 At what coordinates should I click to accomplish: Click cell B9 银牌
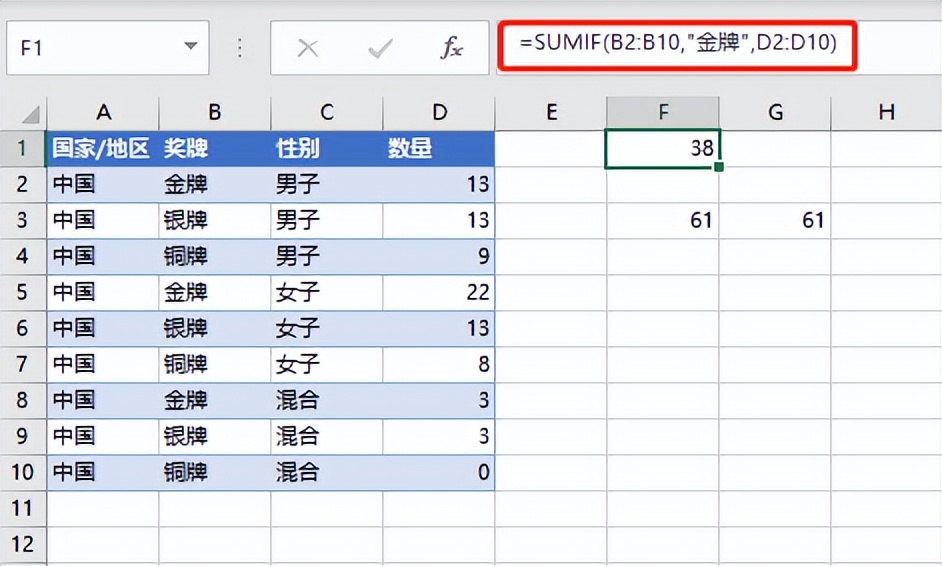(x=215, y=437)
